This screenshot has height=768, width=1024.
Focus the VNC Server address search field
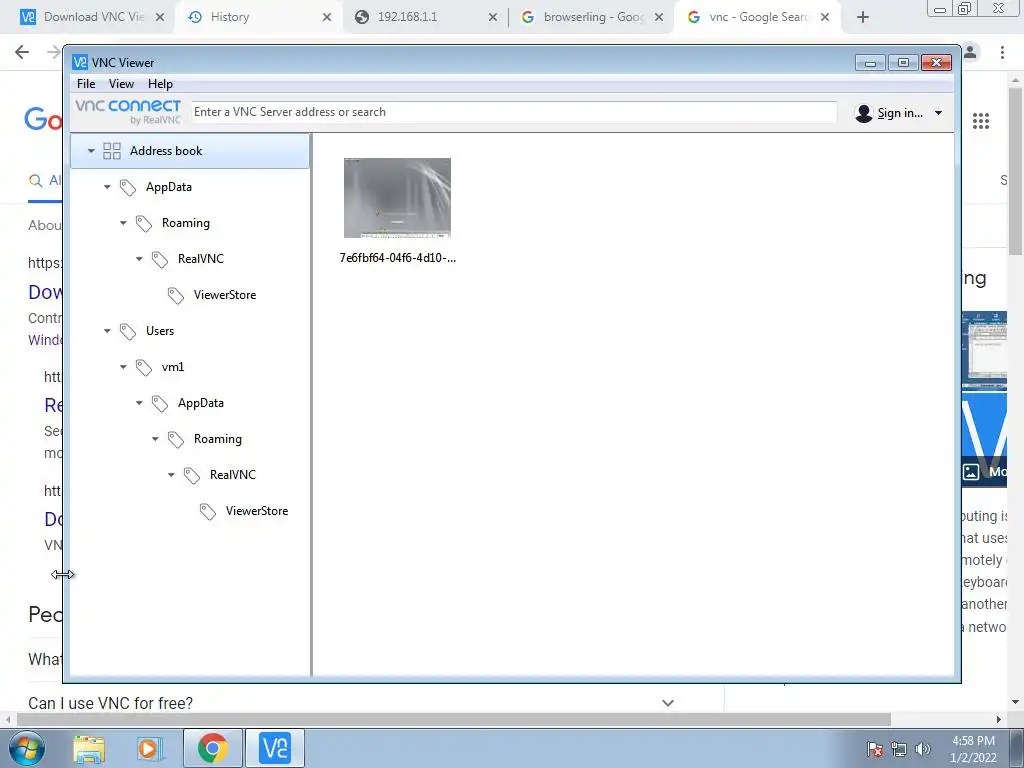513,112
